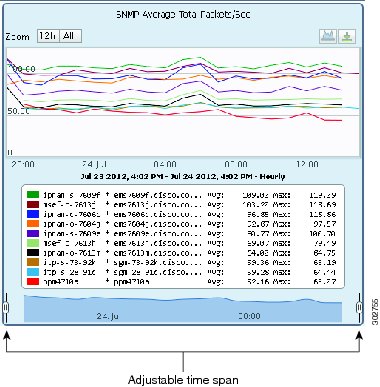The width and height of the screenshot is (380, 387).
Task: Select legend entry ipran-c-7606s
Action: pos(71,214)
